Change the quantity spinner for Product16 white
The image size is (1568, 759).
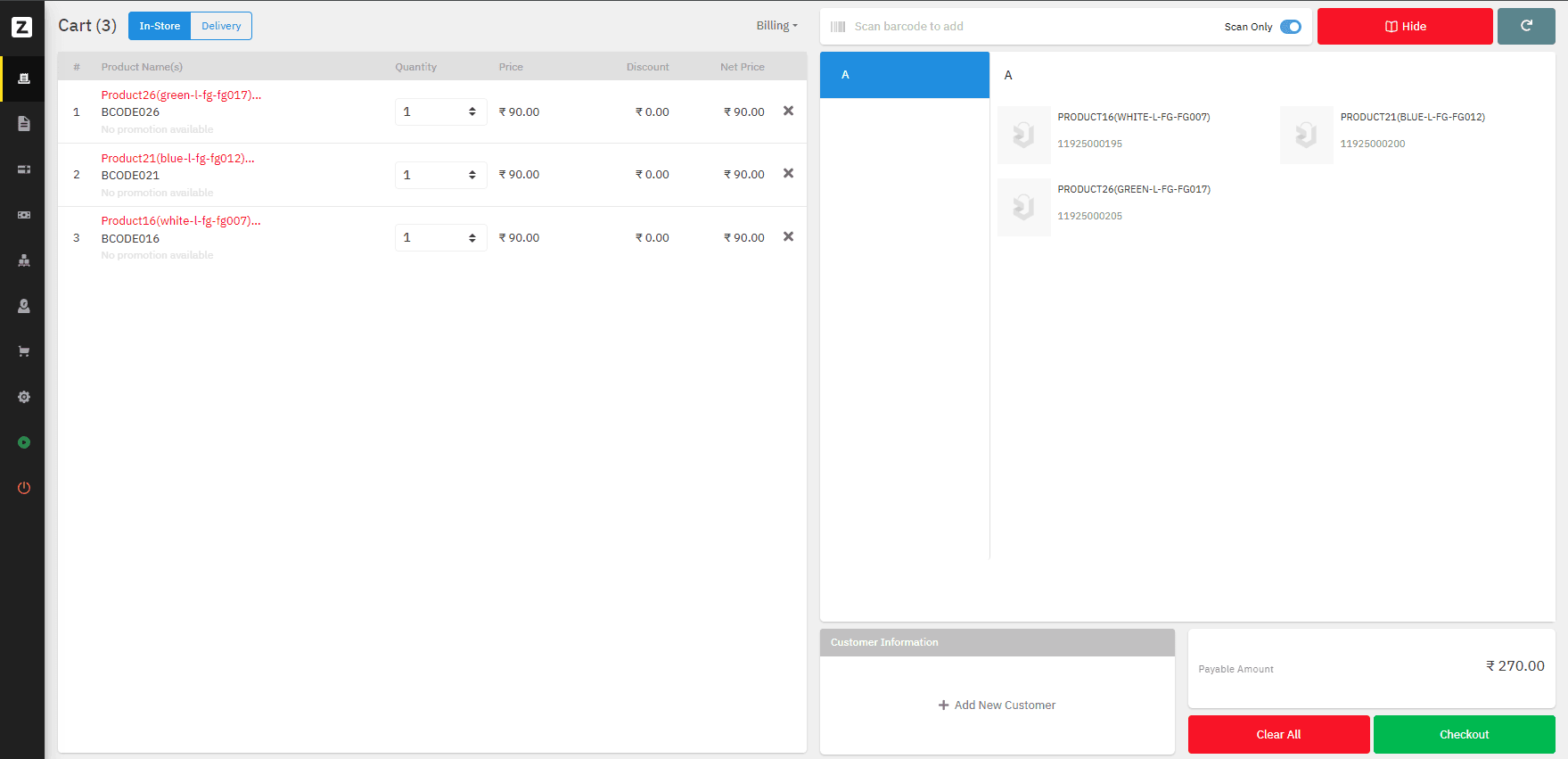(472, 238)
